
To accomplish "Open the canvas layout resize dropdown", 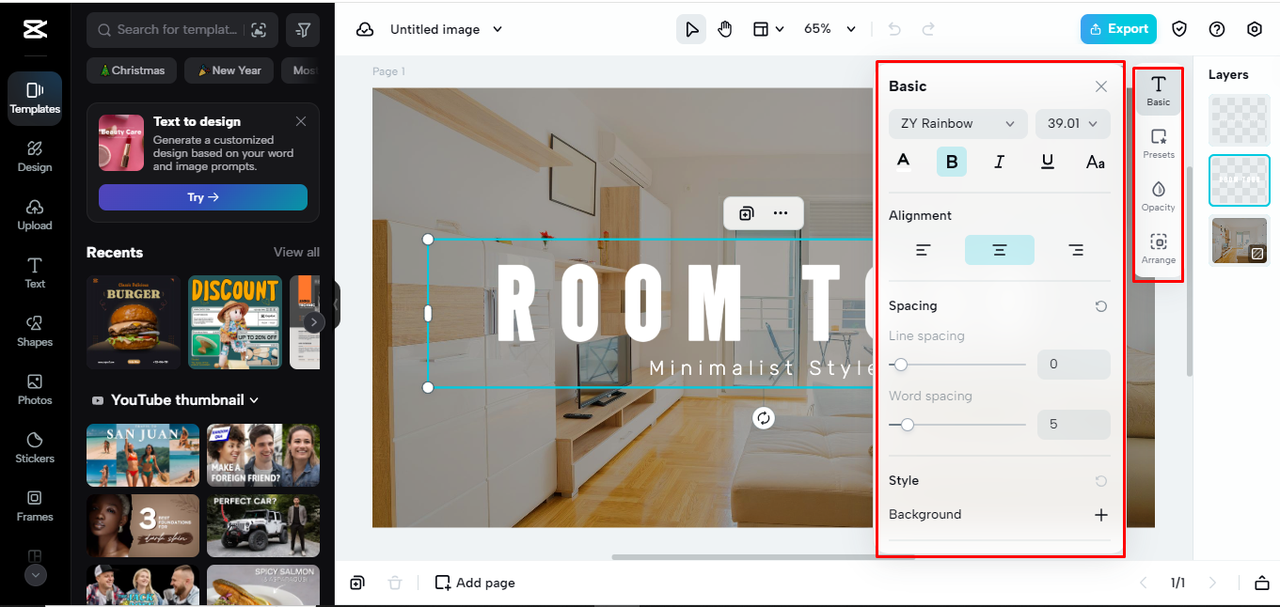I will point(768,30).
